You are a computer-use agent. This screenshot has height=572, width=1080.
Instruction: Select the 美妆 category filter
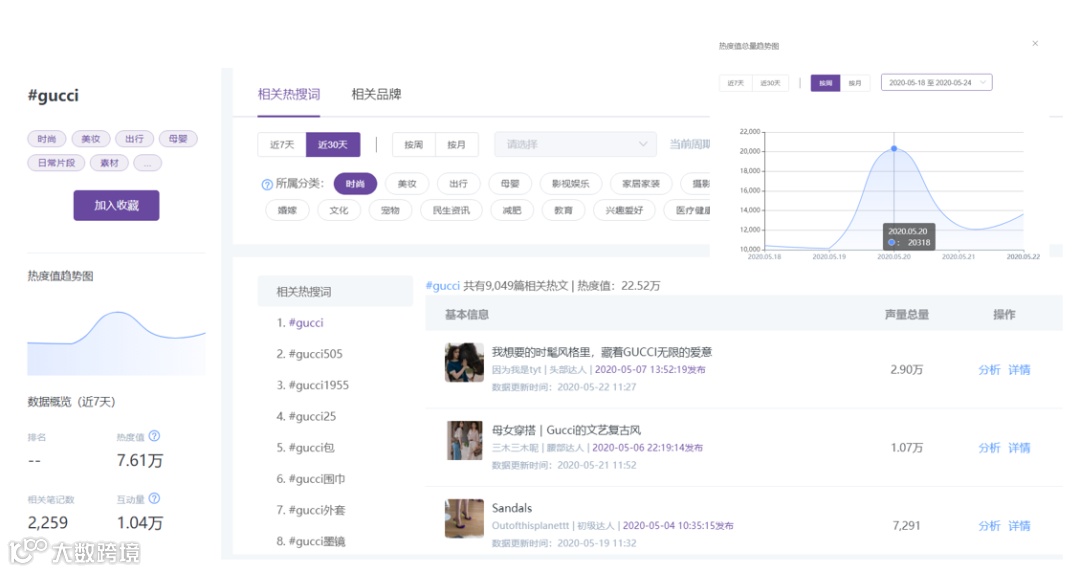(407, 183)
